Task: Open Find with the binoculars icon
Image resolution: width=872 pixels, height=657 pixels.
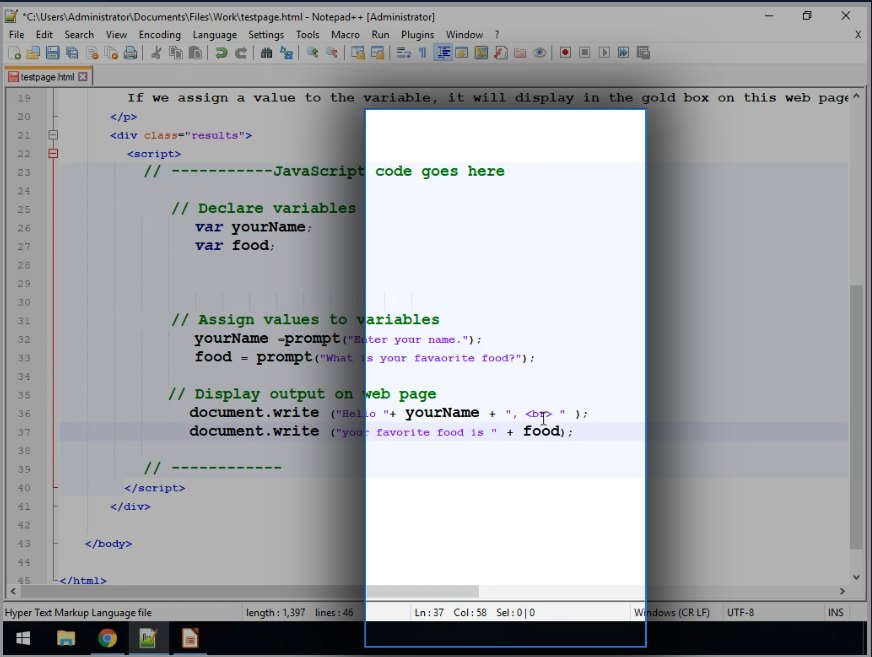Action: (267, 53)
